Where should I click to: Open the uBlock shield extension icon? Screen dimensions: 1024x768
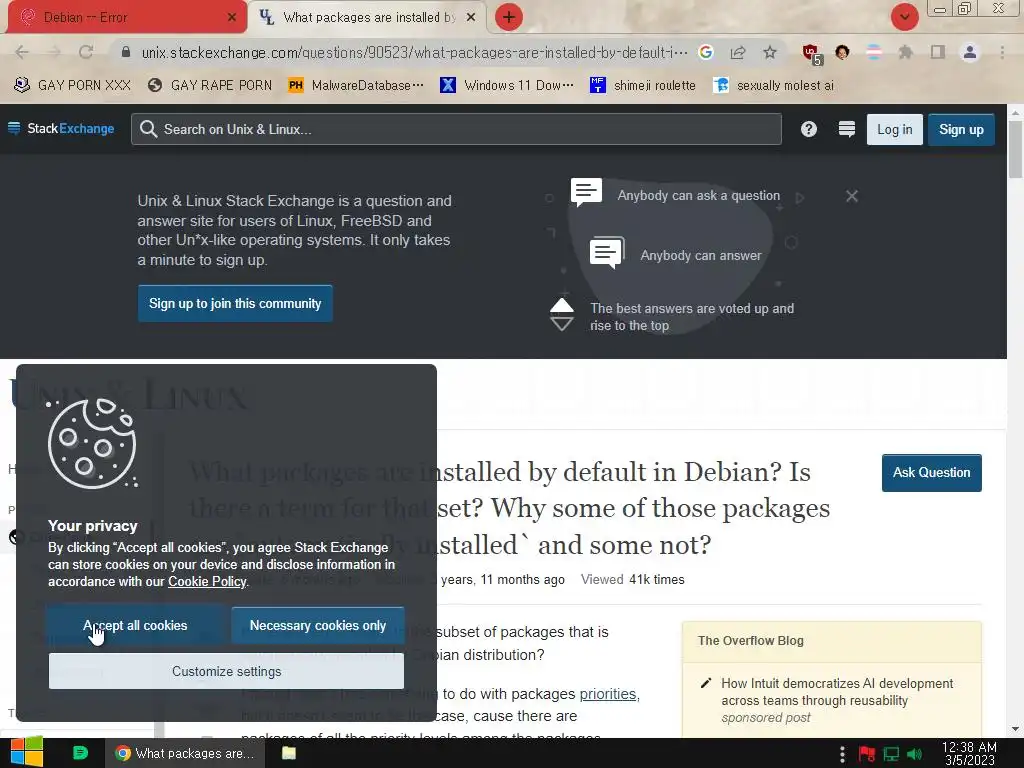coord(812,54)
